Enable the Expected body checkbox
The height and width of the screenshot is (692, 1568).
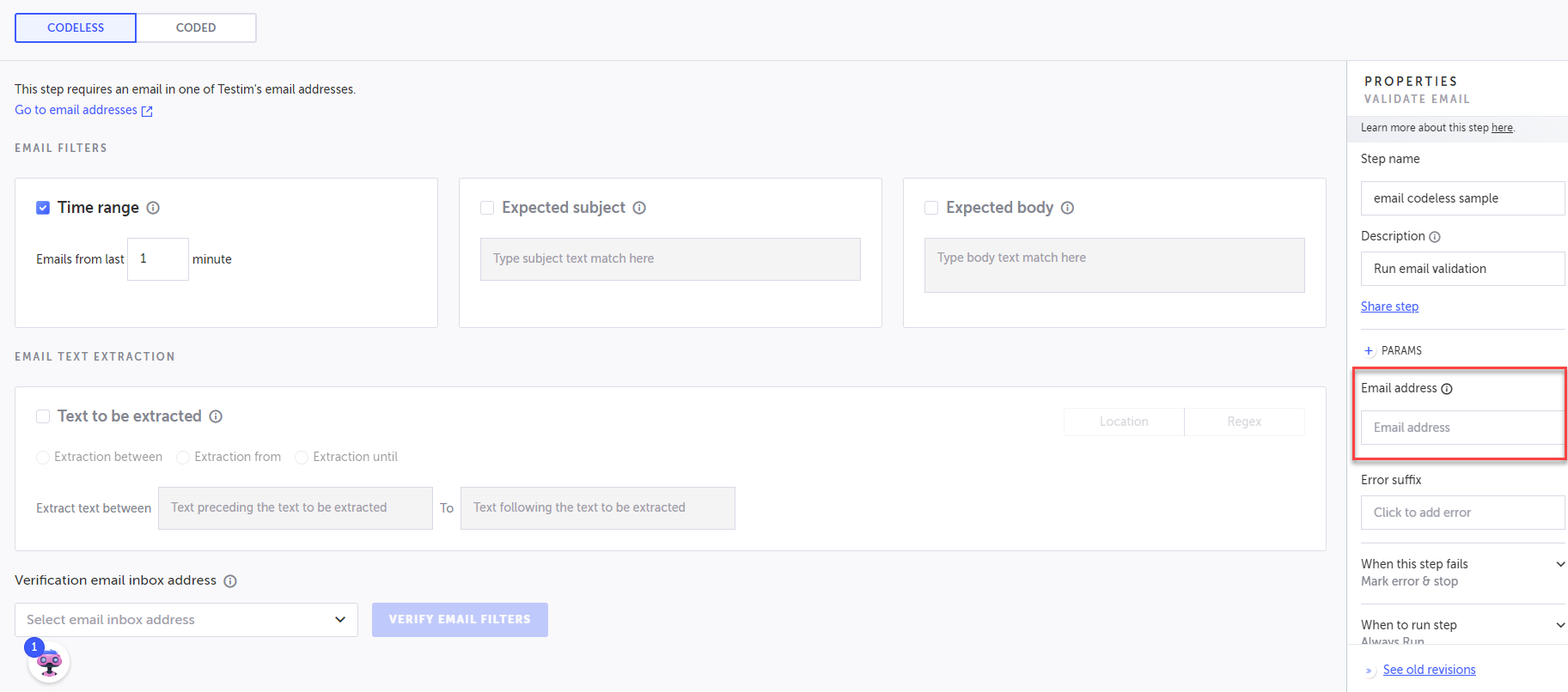tap(931, 208)
